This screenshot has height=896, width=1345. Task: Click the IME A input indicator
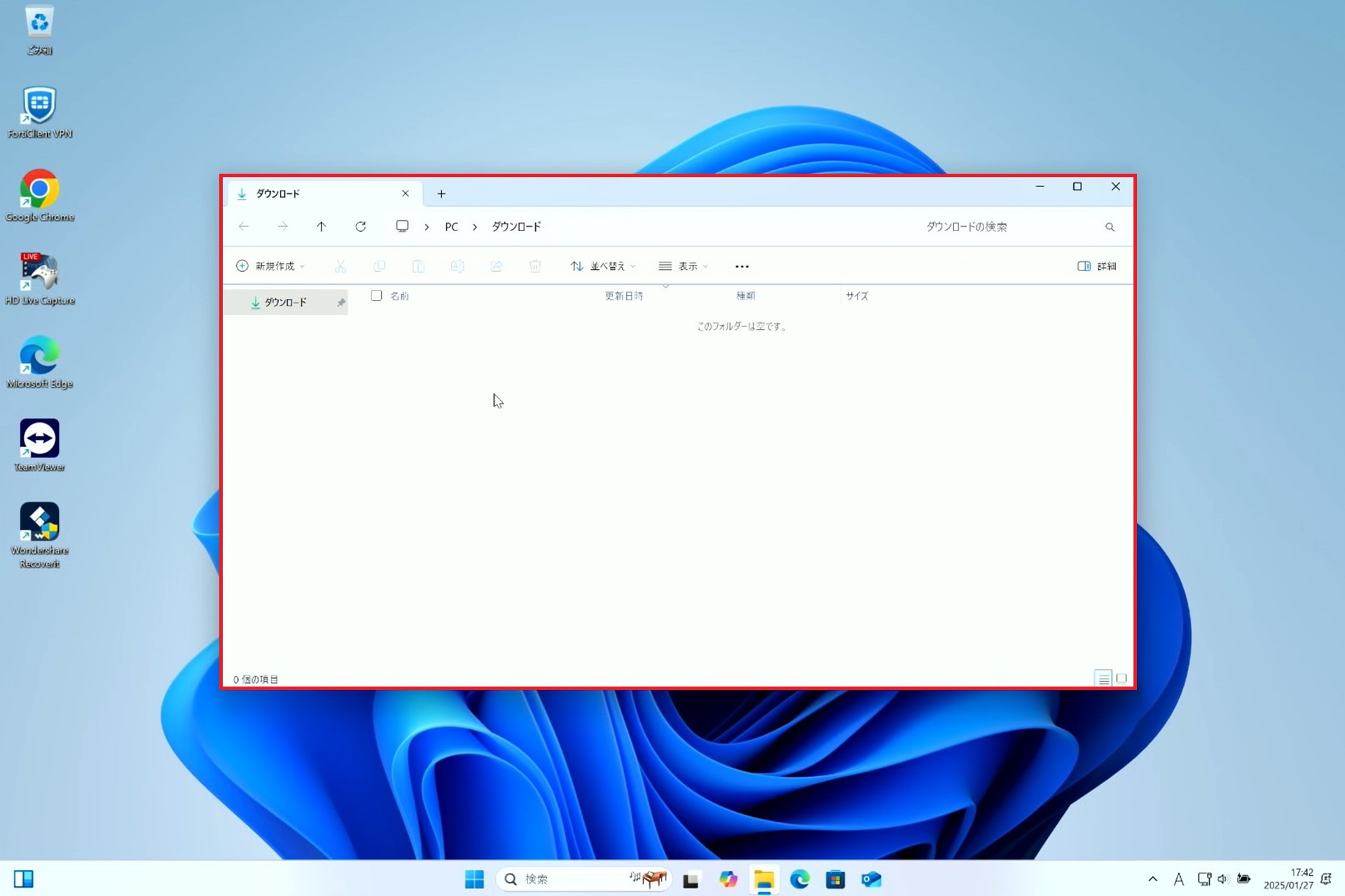[x=1179, y=879]
